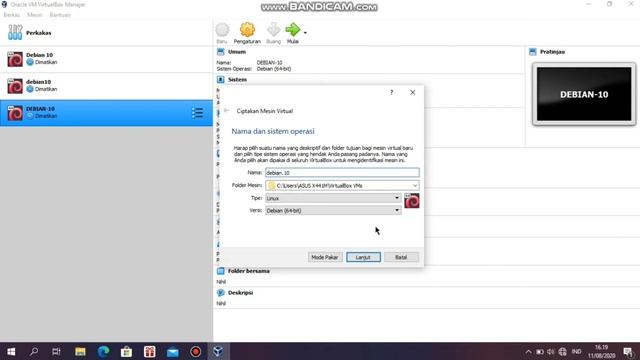
Task: Expand the Folder Mesin path combo box
Action: click(415, 185)
